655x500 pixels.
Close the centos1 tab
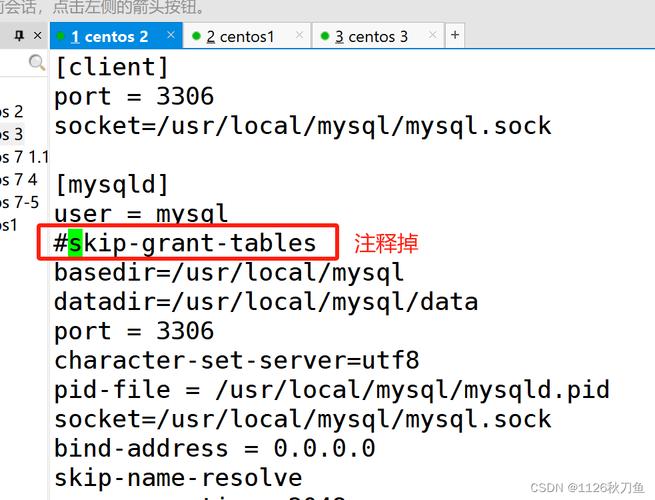(x=299, y=35)
